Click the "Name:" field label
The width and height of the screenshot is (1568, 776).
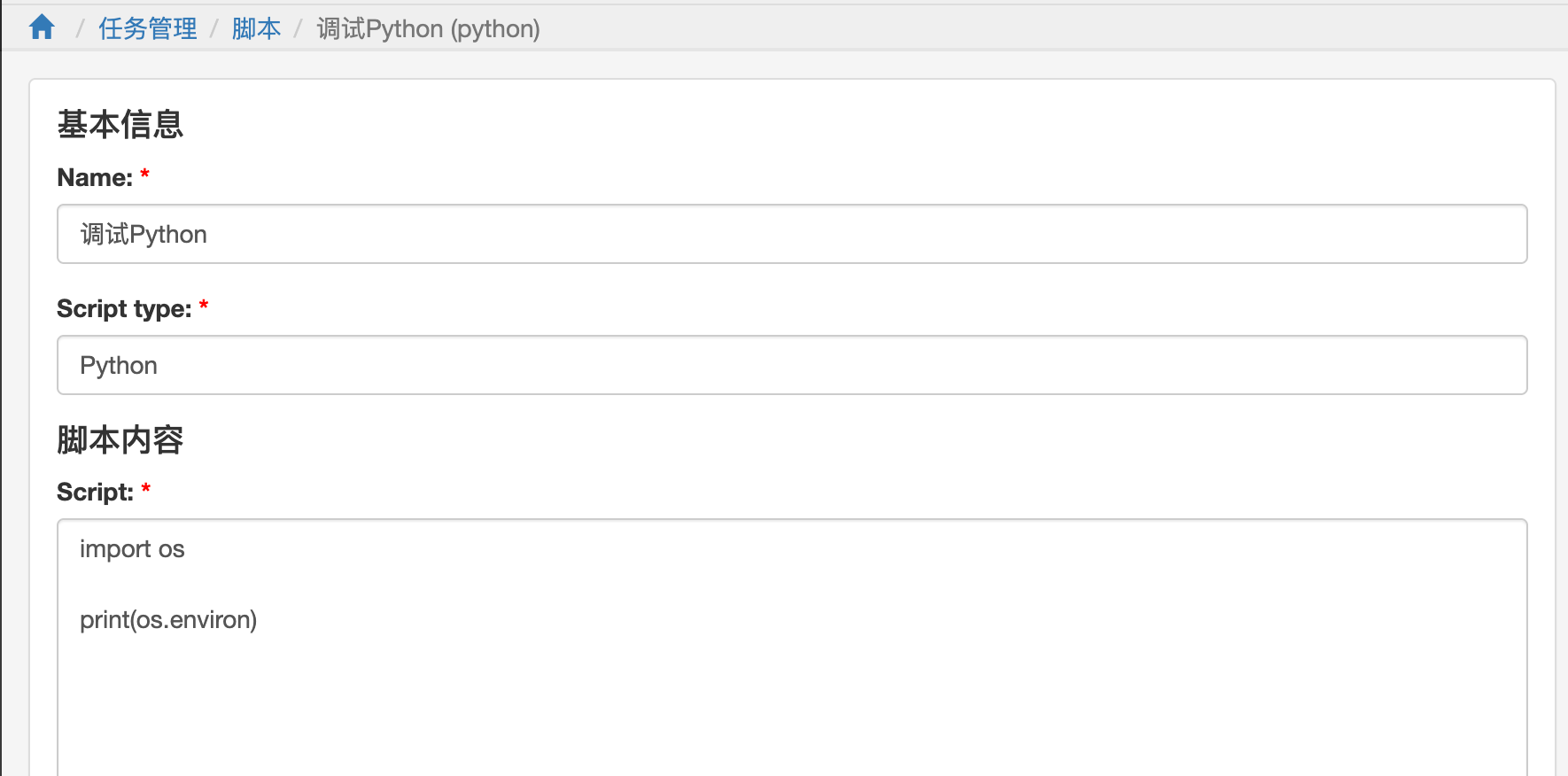95,178
